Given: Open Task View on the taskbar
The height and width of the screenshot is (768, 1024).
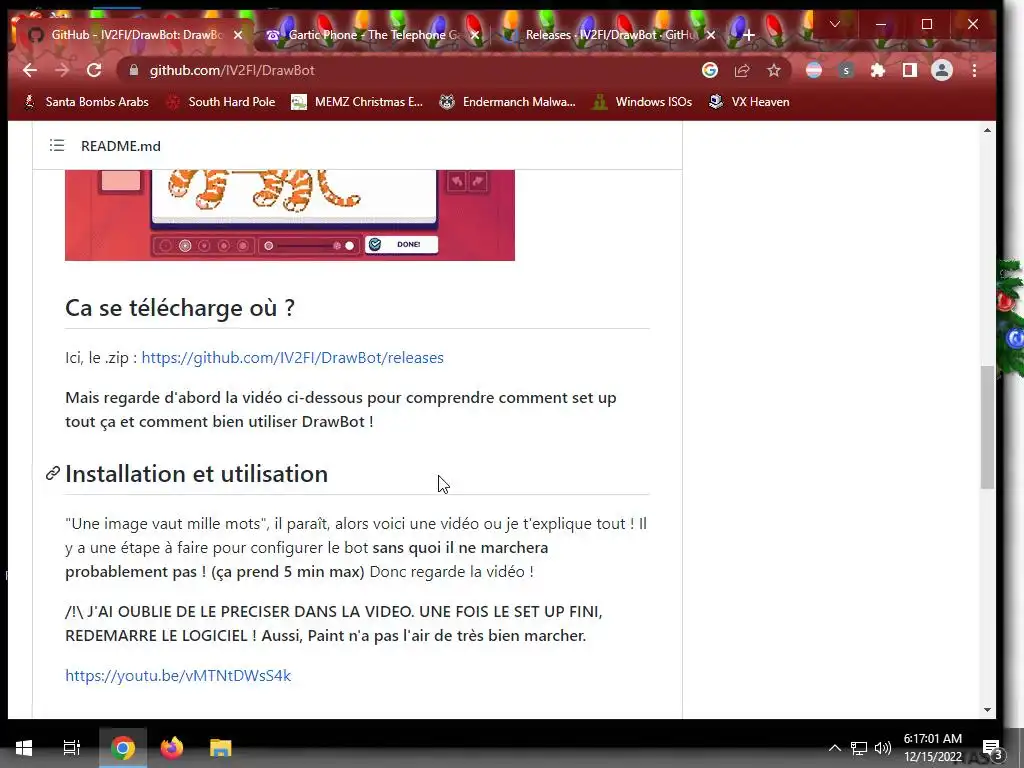Looking at the screenshot, I should click(x=72, y=748).
